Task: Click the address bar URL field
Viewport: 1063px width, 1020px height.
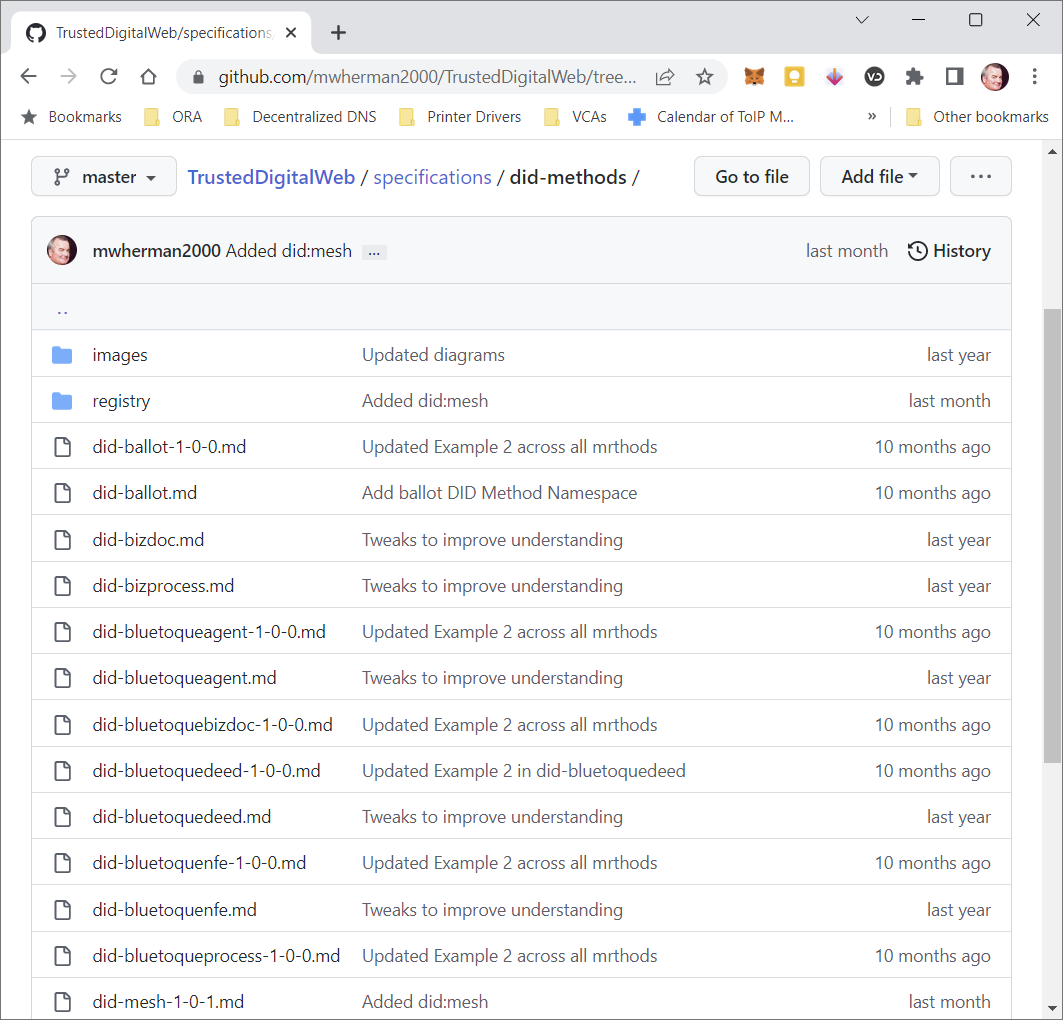Action: (x=427, y=77)
